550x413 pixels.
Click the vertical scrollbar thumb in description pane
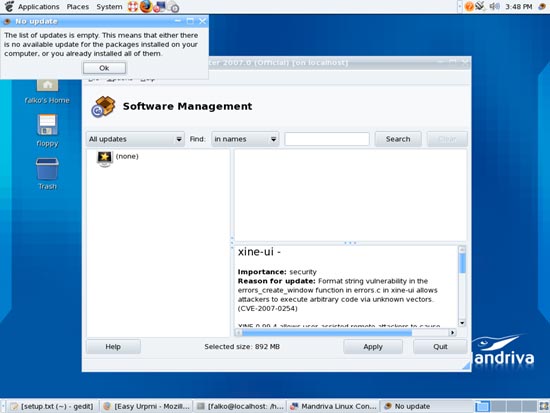(x=462, y=263)
